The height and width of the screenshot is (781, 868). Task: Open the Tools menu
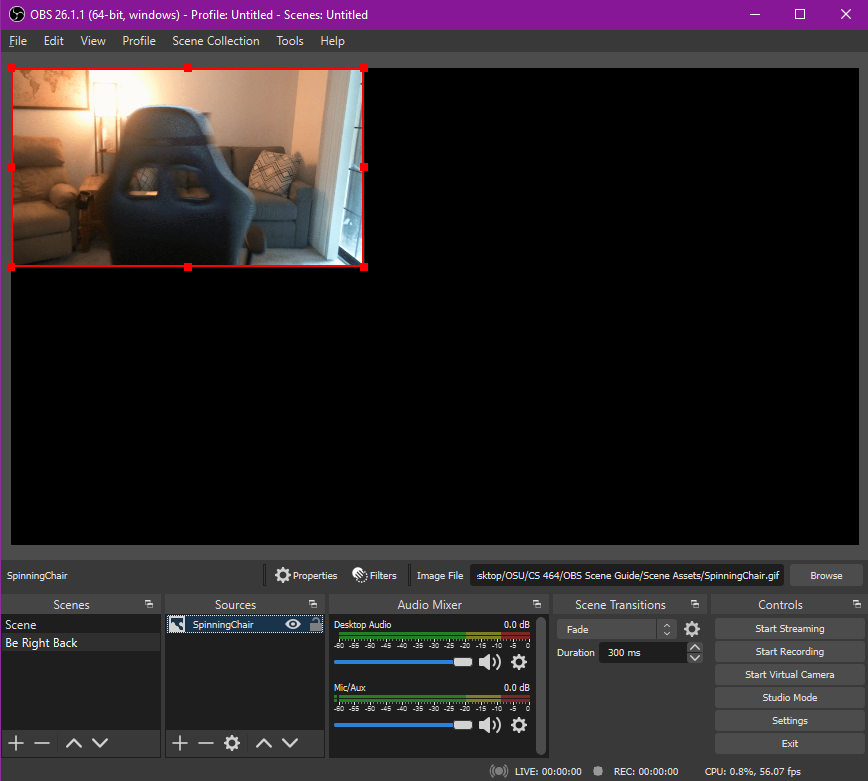pos(289,41)
